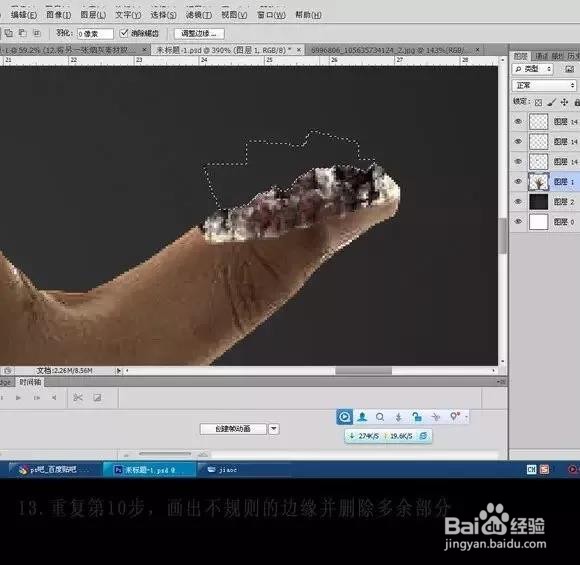
Task: Open the 图像(I) menu
Action: coord(58,15)
